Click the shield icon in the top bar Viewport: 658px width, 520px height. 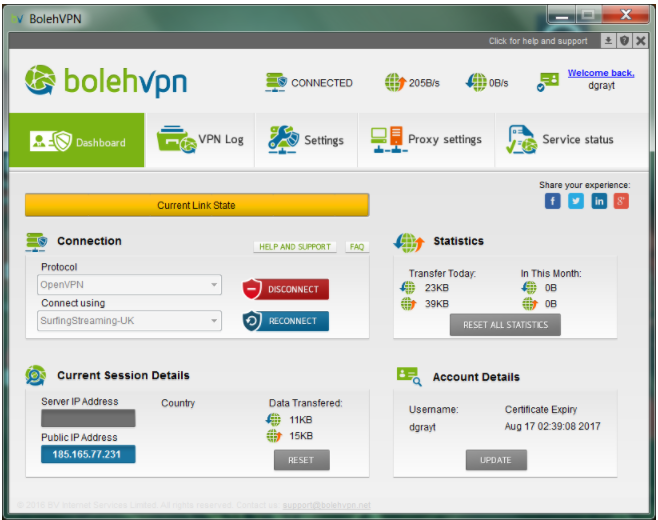pos(624,41)
